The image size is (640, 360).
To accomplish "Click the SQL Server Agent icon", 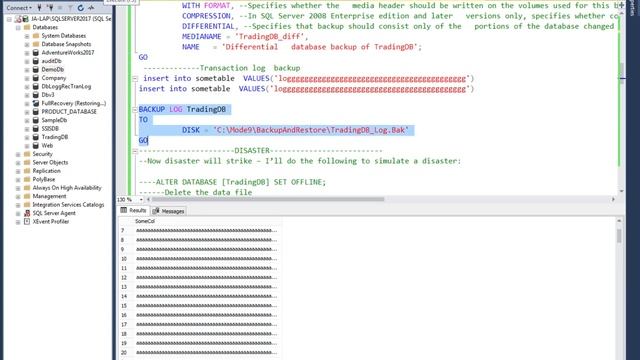I will [x=27, y=213].
